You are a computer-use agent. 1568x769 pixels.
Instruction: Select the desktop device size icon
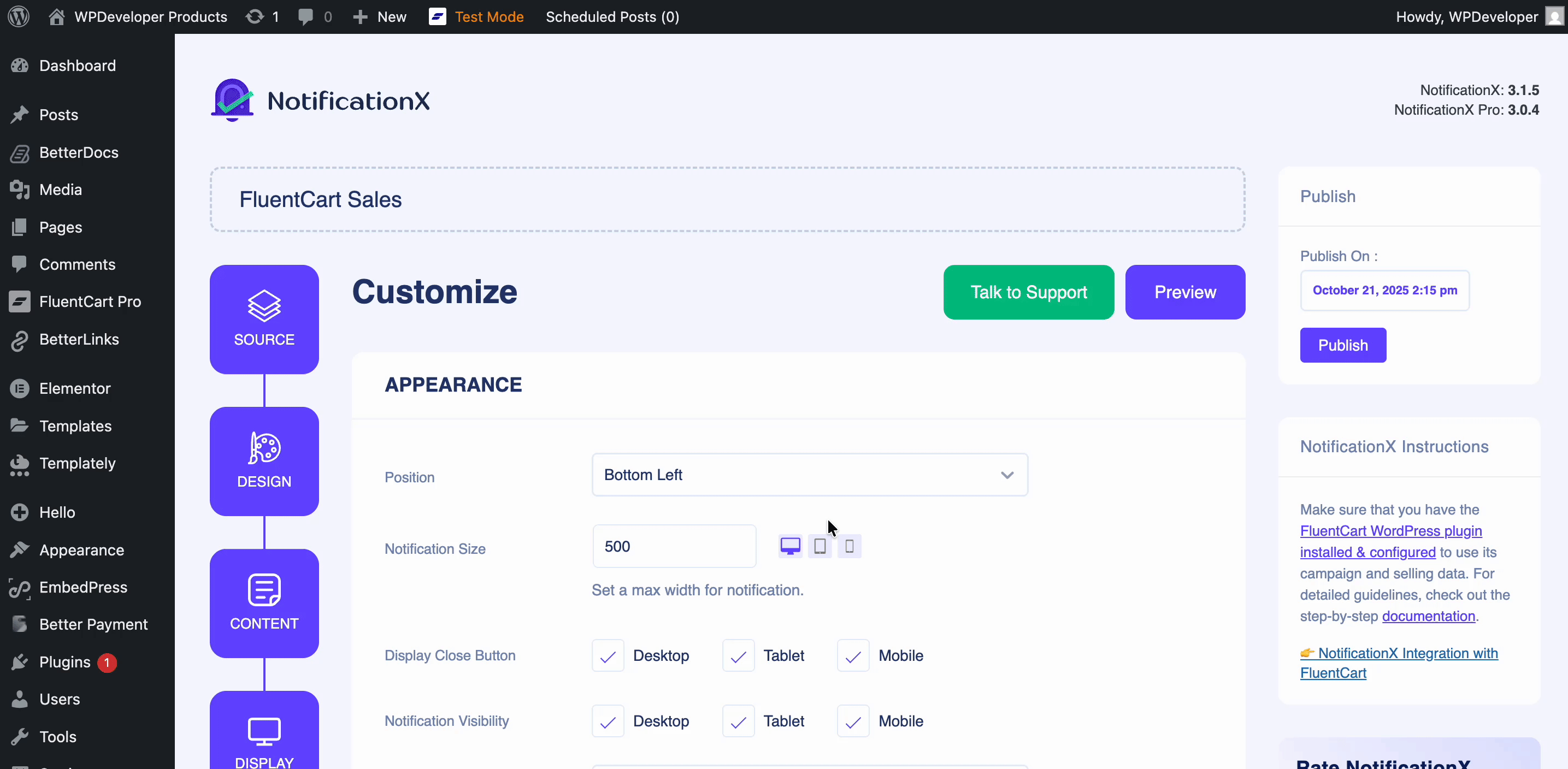pos(790,546)
